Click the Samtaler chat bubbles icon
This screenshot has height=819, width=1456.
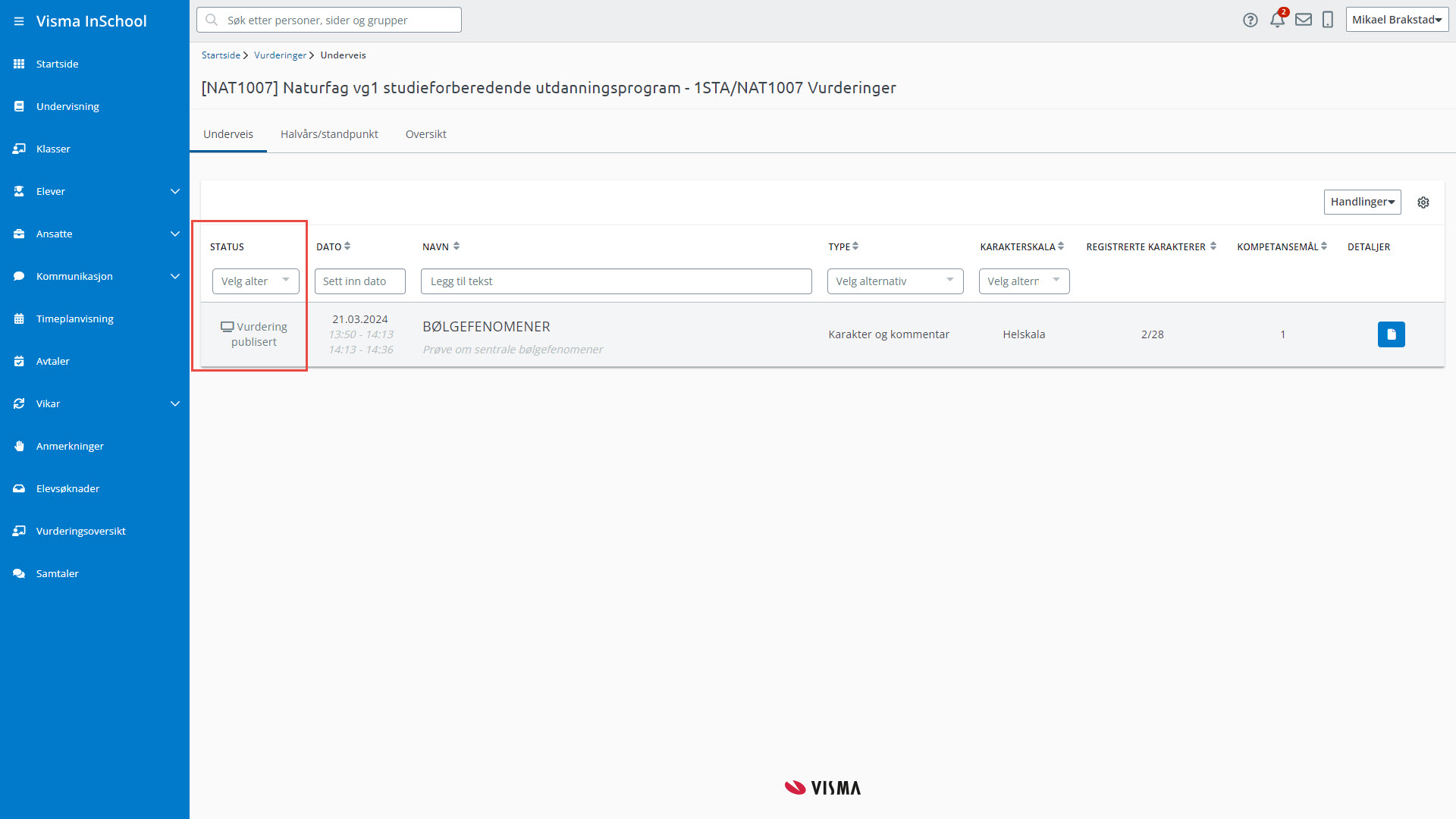[x=19, y=573]
